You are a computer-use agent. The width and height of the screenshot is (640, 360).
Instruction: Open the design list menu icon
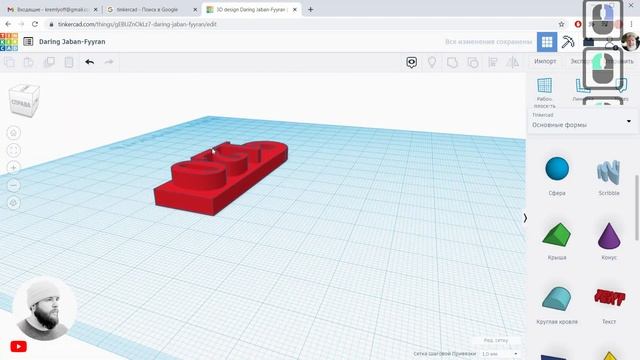pyautogui.click(x=28, y=42)
